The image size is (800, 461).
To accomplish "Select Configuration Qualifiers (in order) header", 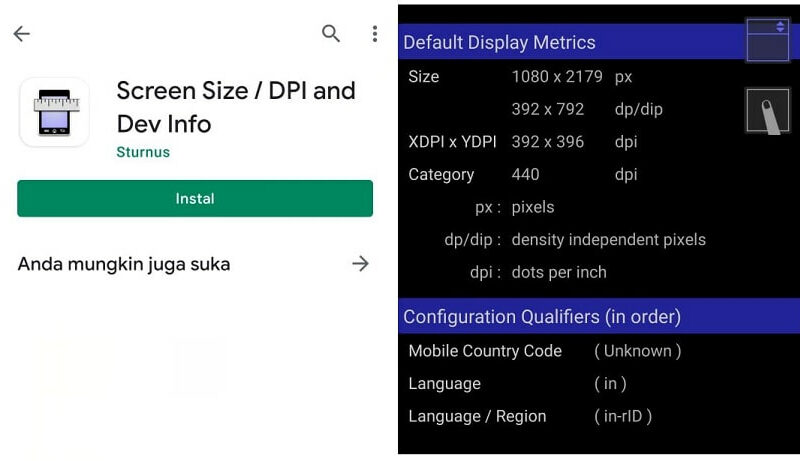I will (x=599, y=316).
